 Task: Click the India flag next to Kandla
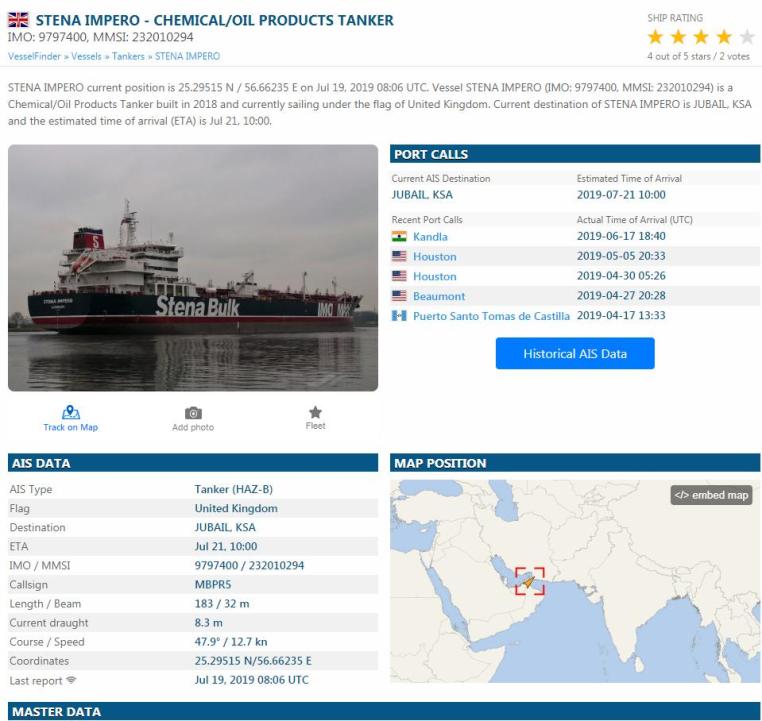[x=399, y=237]
